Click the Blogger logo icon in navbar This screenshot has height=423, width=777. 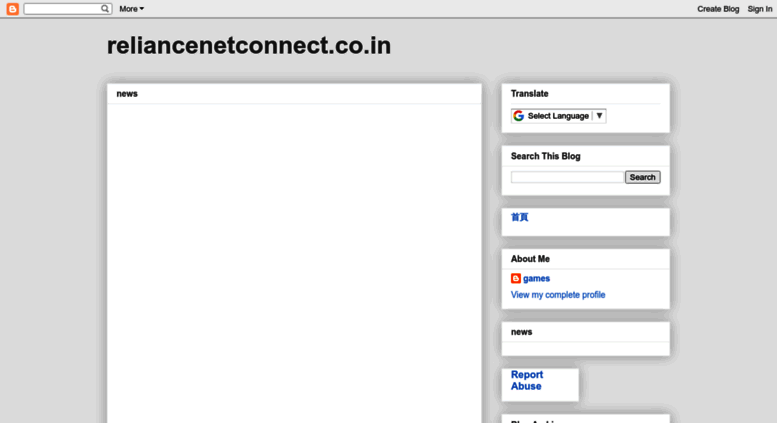pyautogui.click(x=12, y=9)
